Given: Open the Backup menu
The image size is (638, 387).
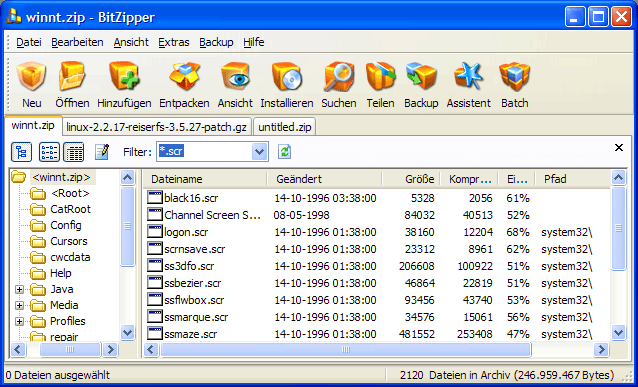Looking at the screenshot, I should 216,42.
